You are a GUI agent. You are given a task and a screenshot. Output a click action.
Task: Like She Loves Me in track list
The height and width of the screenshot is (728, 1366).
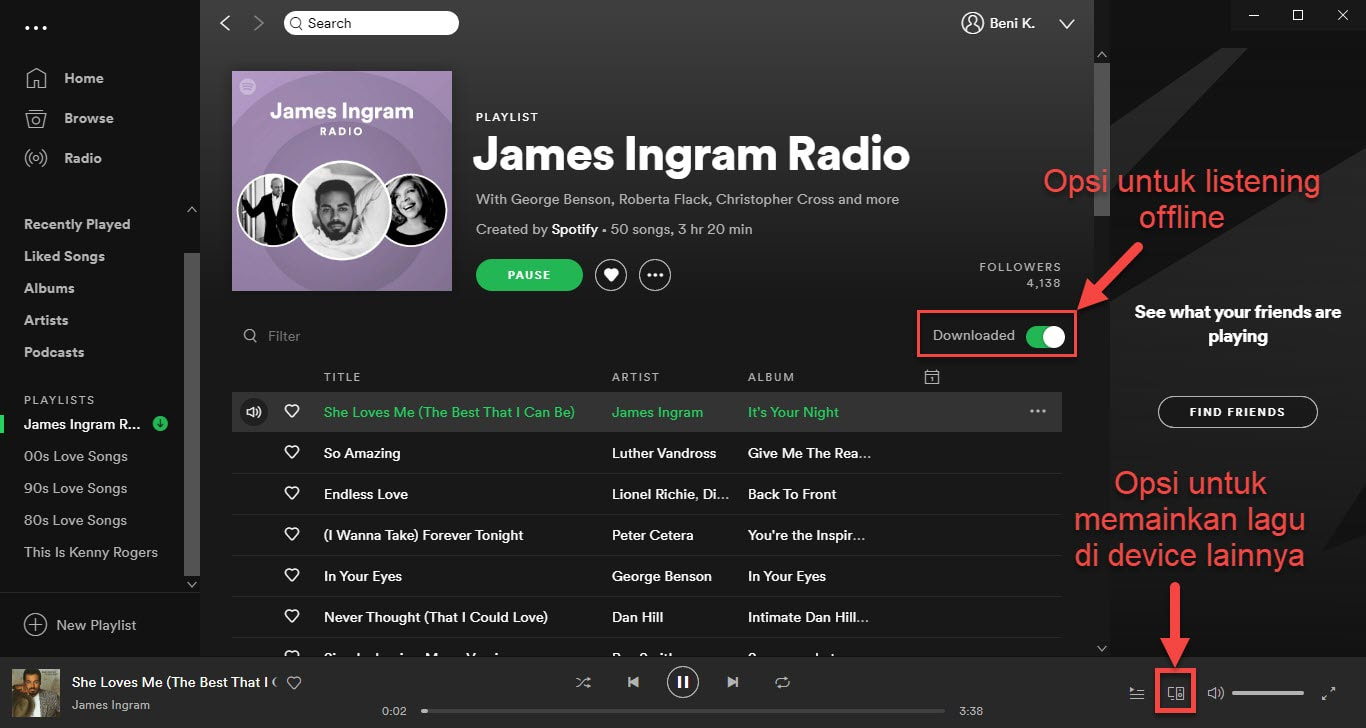(292, 412)
